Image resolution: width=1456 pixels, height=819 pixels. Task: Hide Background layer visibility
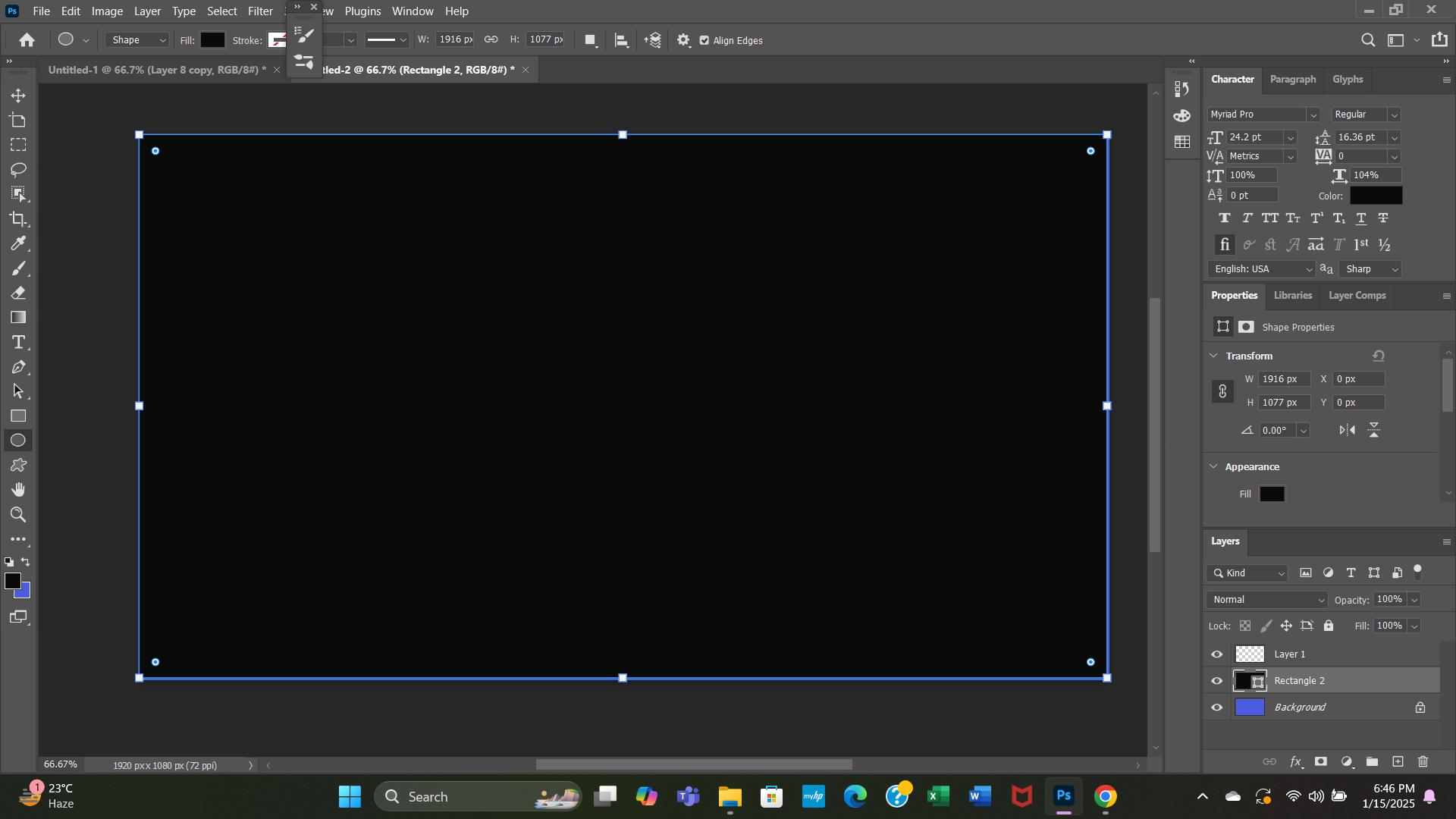click(1217, 708)
